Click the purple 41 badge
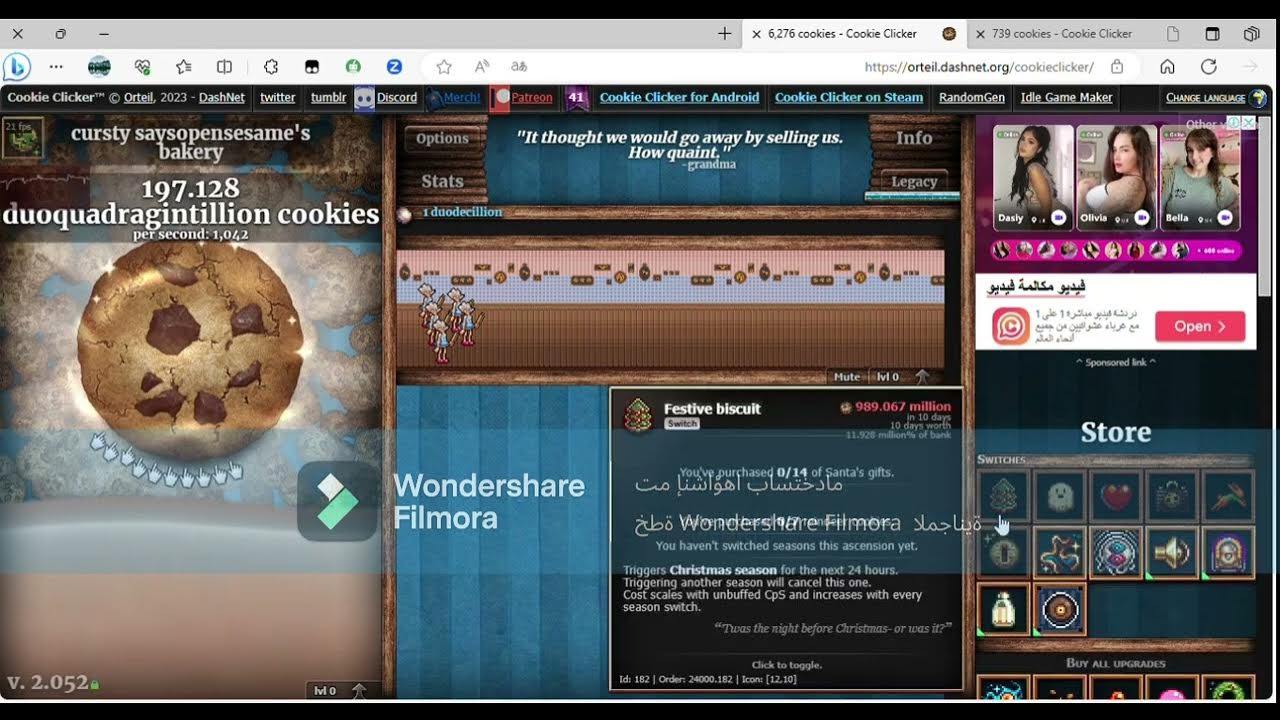The image size is (1280, 720). coord(575,97)
